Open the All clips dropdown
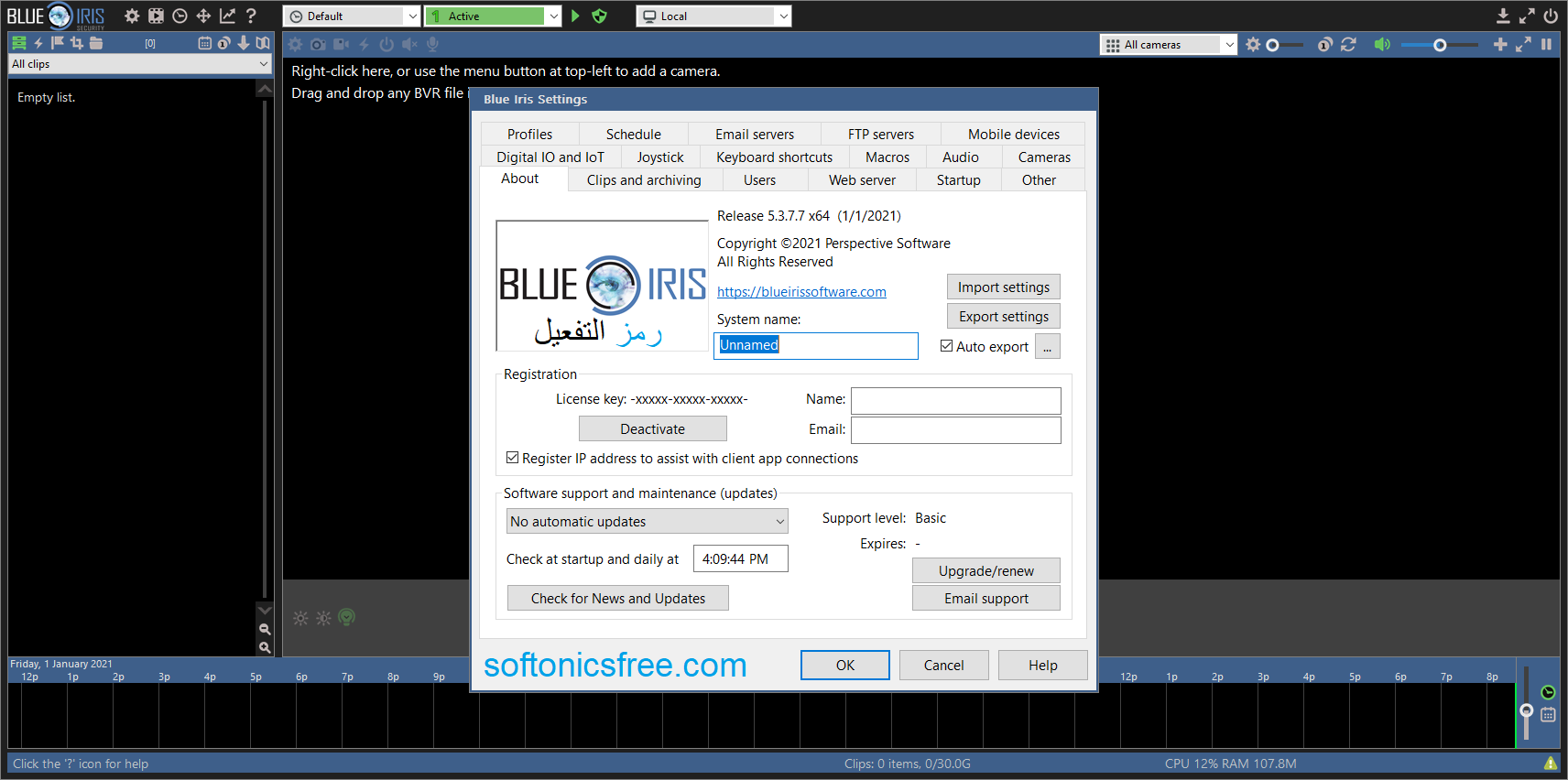The height and width of the screenshot is (780, 1568). [140, 64]
